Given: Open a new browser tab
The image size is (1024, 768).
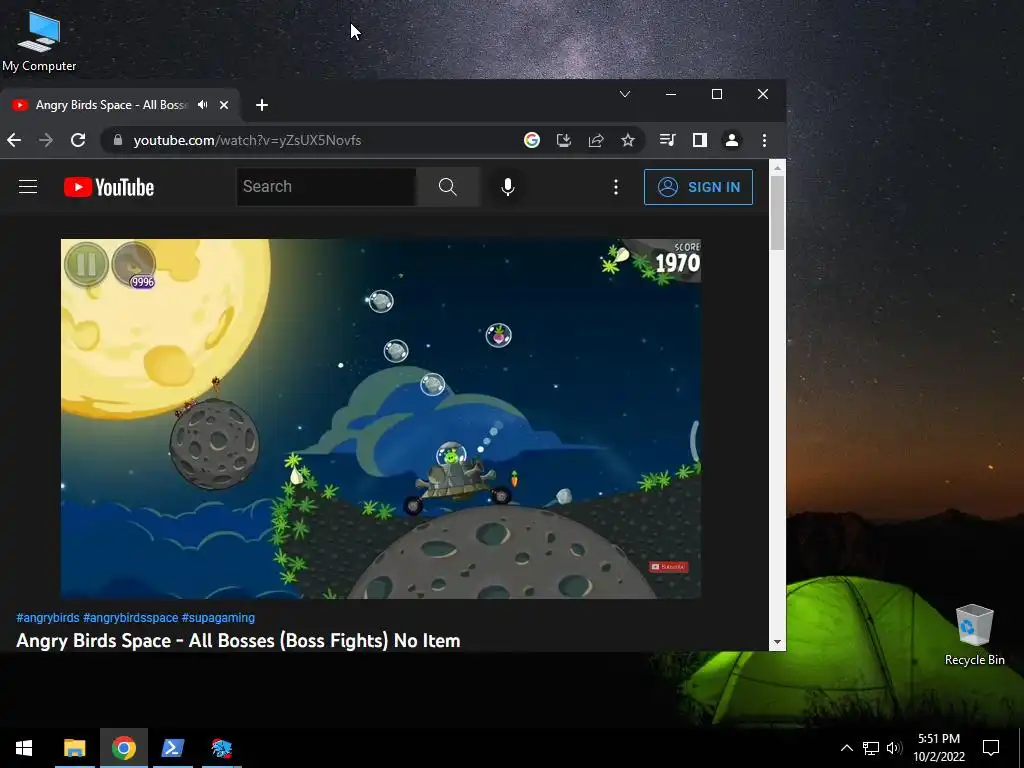Looking at the screenshot, I should click(262, 104).
